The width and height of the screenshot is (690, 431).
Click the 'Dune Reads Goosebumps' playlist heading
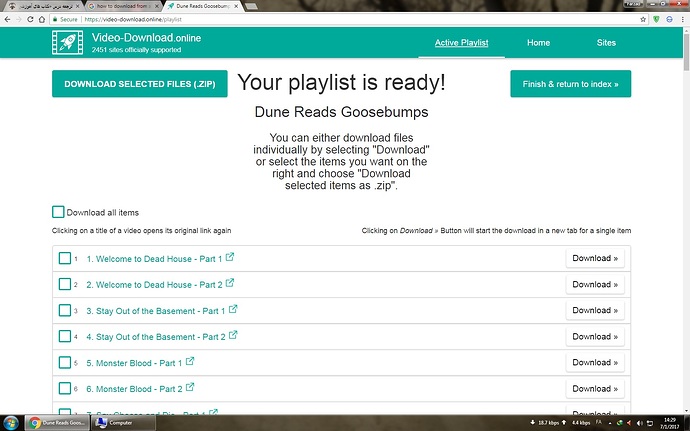[341, 112]
